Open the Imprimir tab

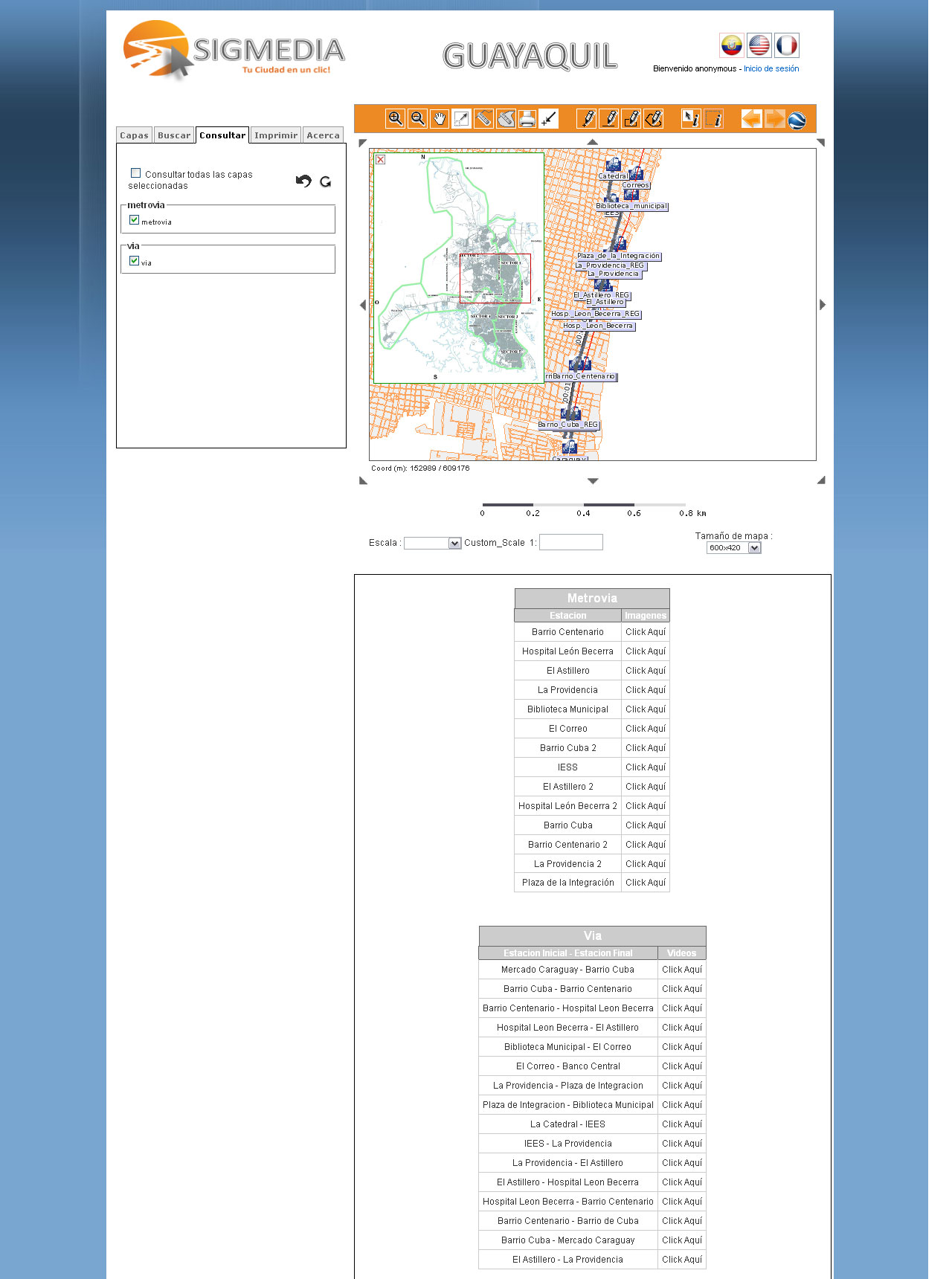[x=276, y=135]
